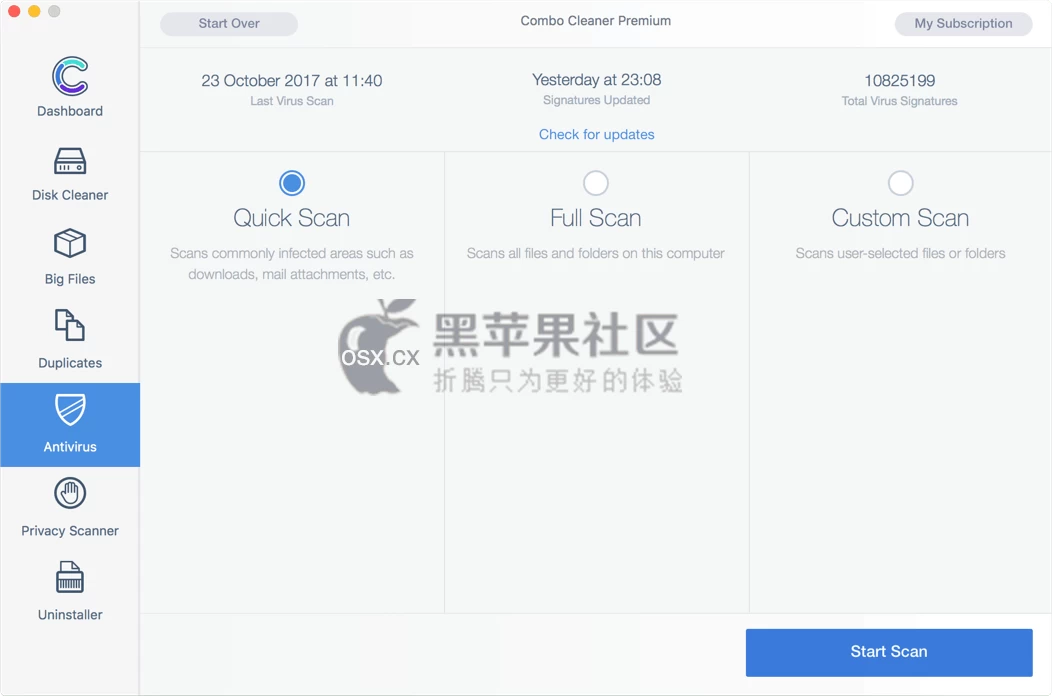Click the Antivirus shield icon
This screenshot has height=698, width=1052.
[70, 409]
